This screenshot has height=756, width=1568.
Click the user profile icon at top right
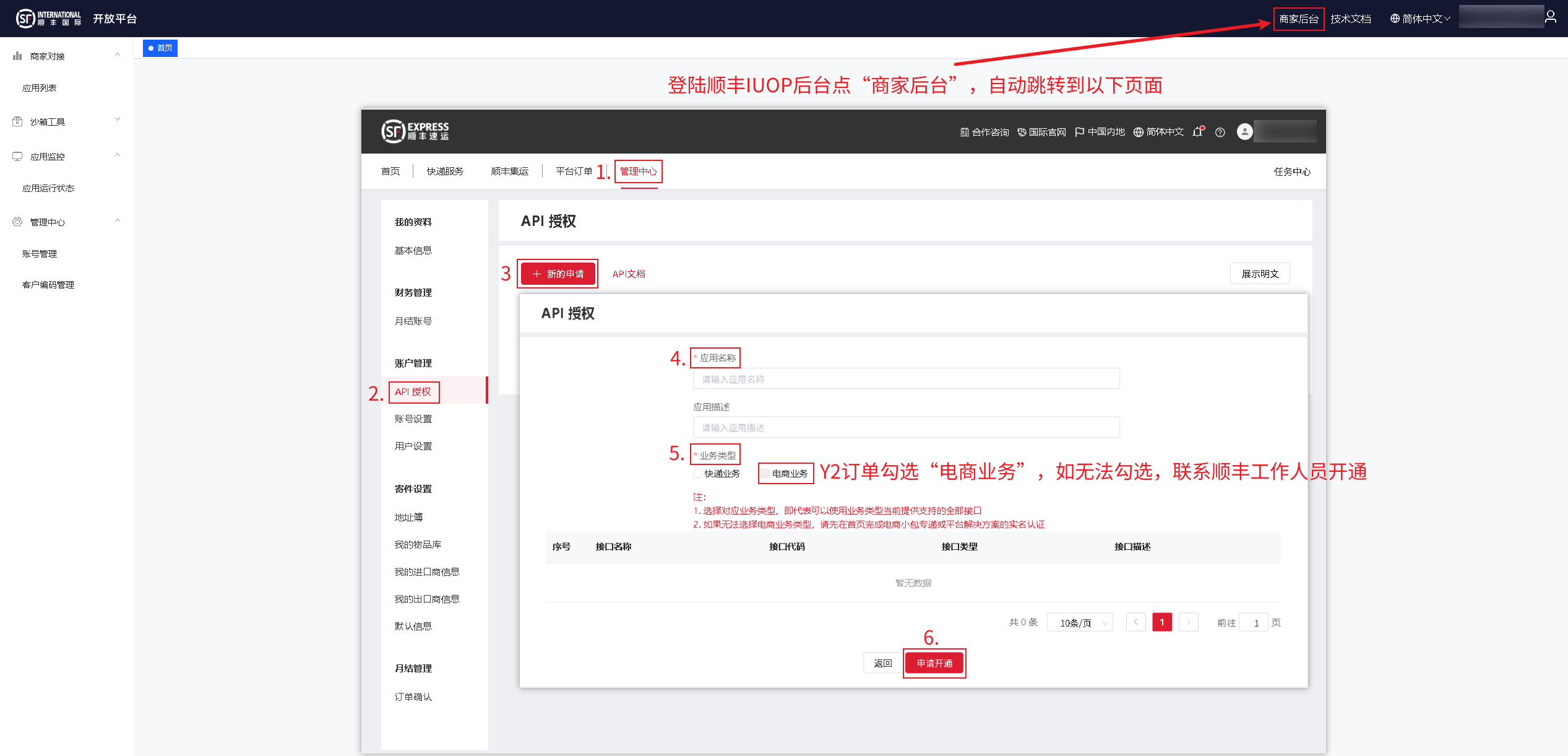pyautogui.click(x=1550, y=17)
